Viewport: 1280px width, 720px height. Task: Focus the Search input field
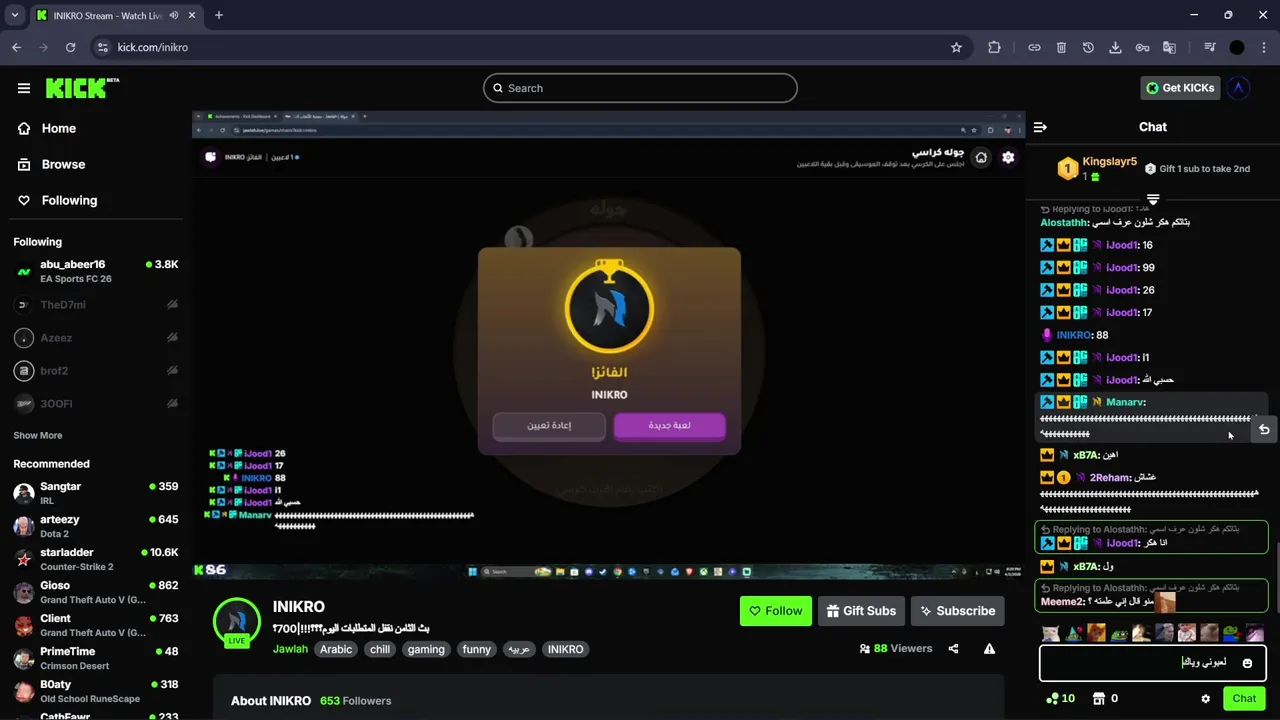coord(640,88)
